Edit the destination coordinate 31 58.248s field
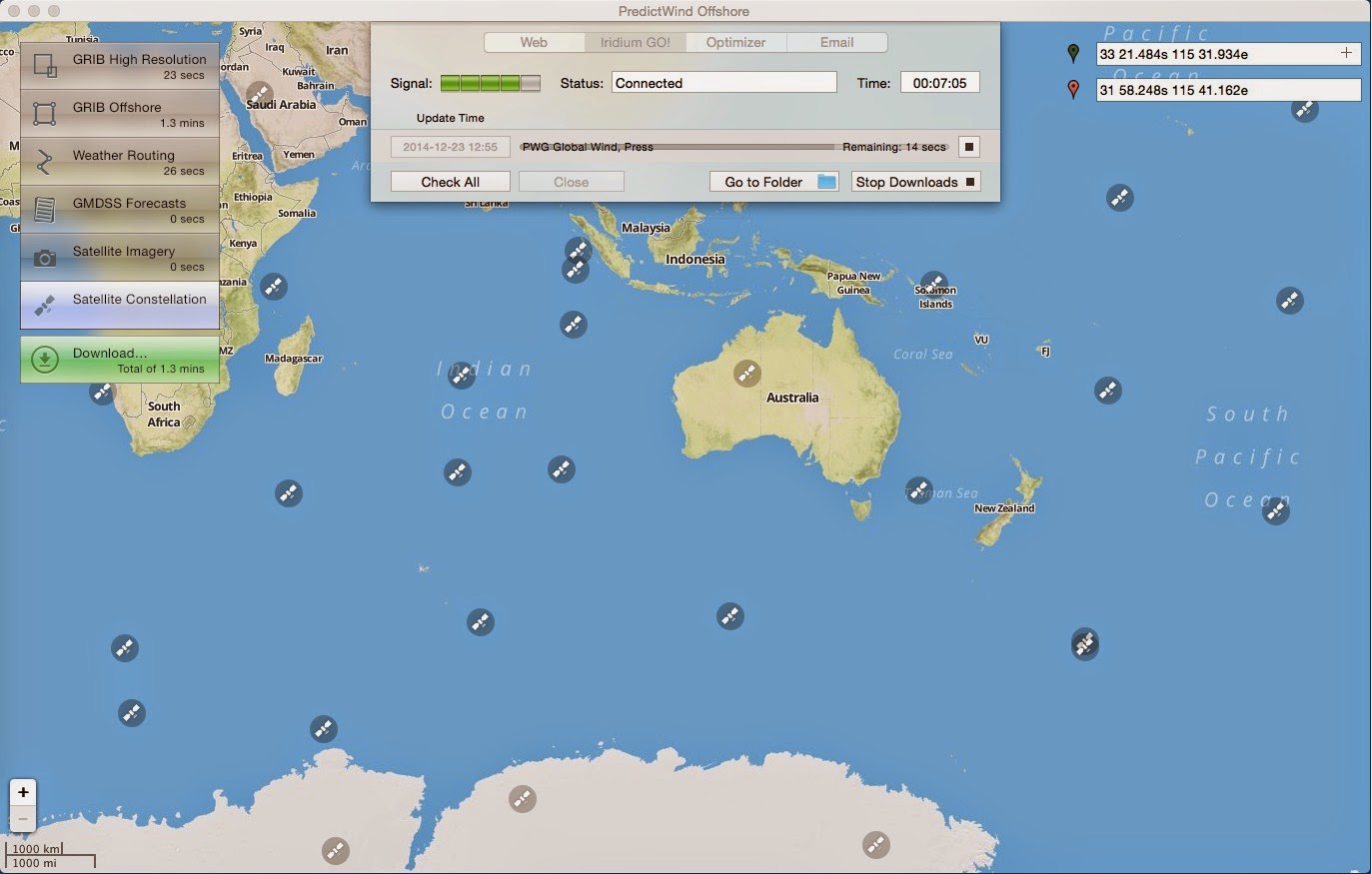 coord(1229,90)
